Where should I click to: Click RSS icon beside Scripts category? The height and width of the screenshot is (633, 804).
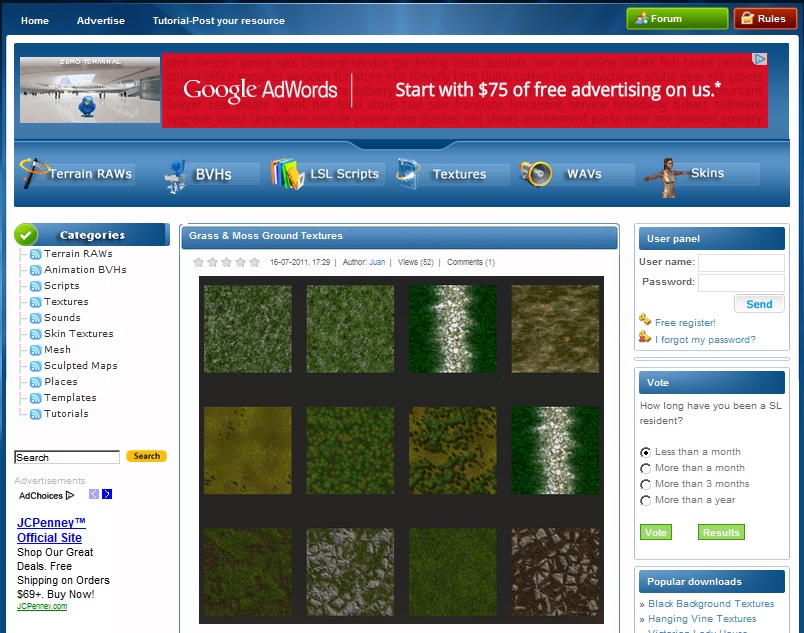coord(35,286)
